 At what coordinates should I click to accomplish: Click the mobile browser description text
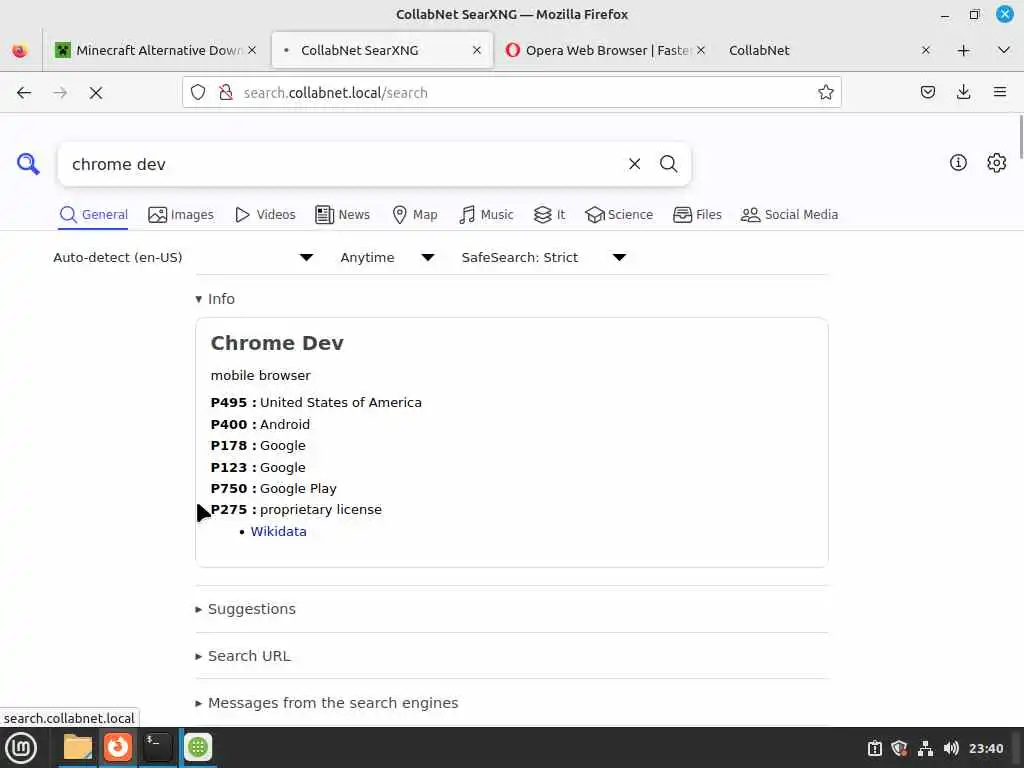coord(261,376)
